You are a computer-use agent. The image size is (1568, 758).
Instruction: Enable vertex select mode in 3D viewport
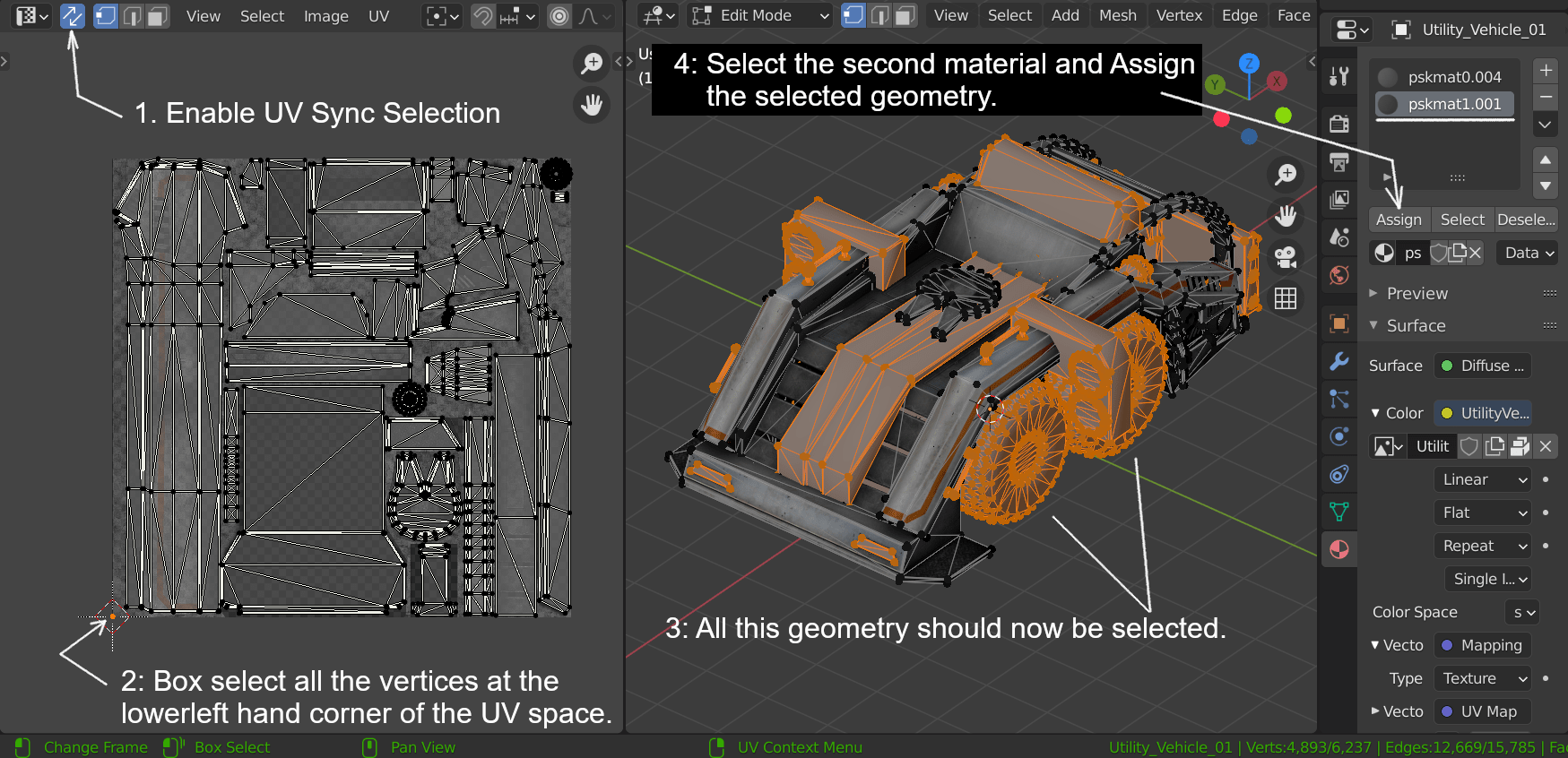pos(854,15)
